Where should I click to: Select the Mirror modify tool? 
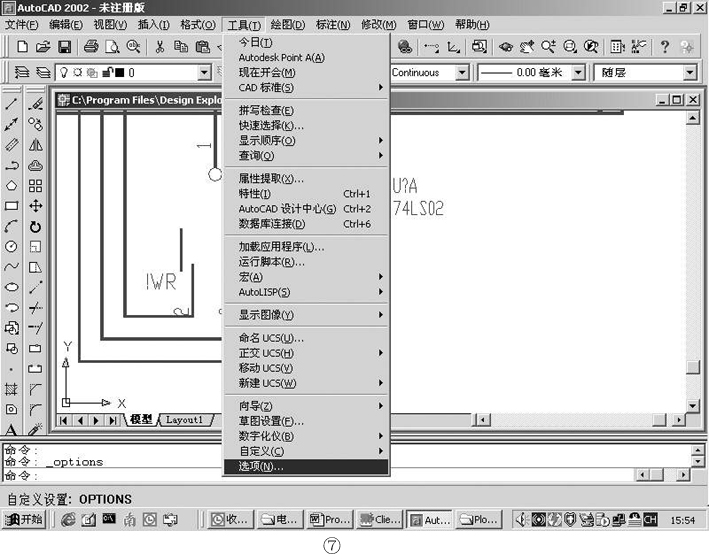coord(35,145)
